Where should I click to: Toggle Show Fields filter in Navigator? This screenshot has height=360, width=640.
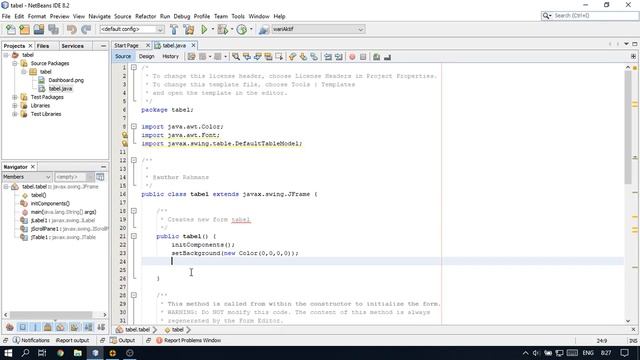click(x=22, y=327)
